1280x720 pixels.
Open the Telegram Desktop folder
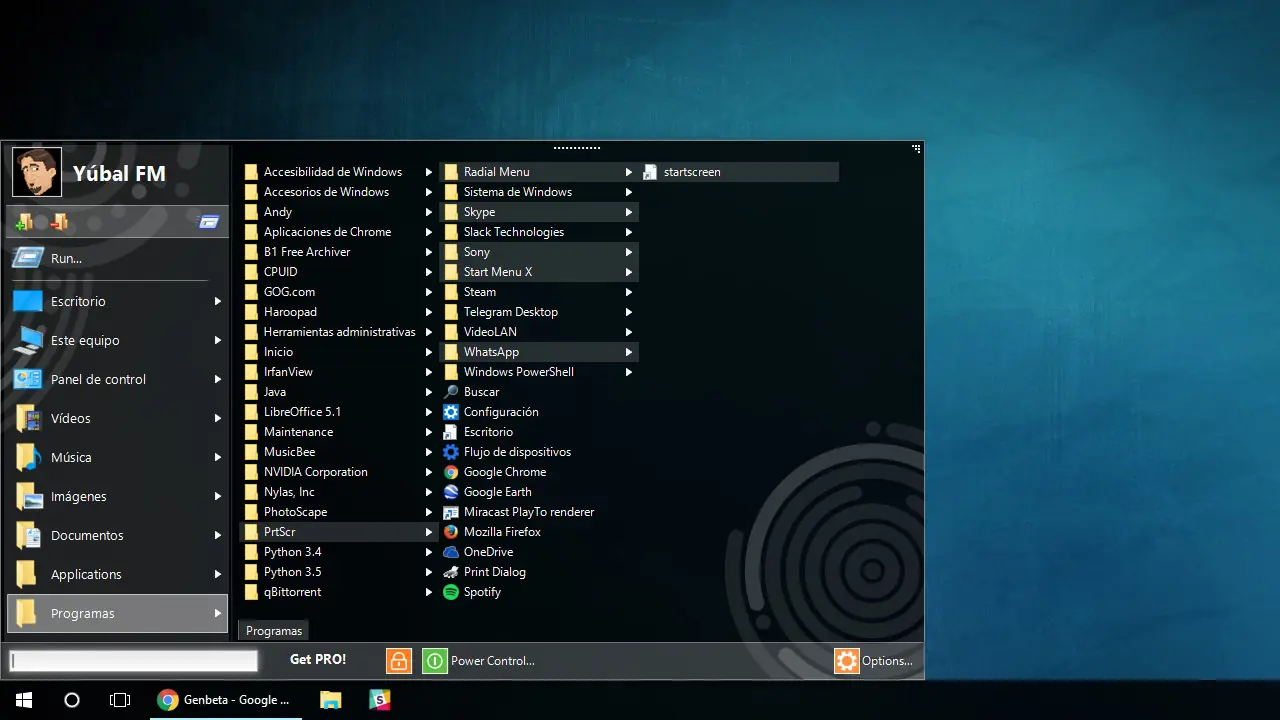coord(539,312)
